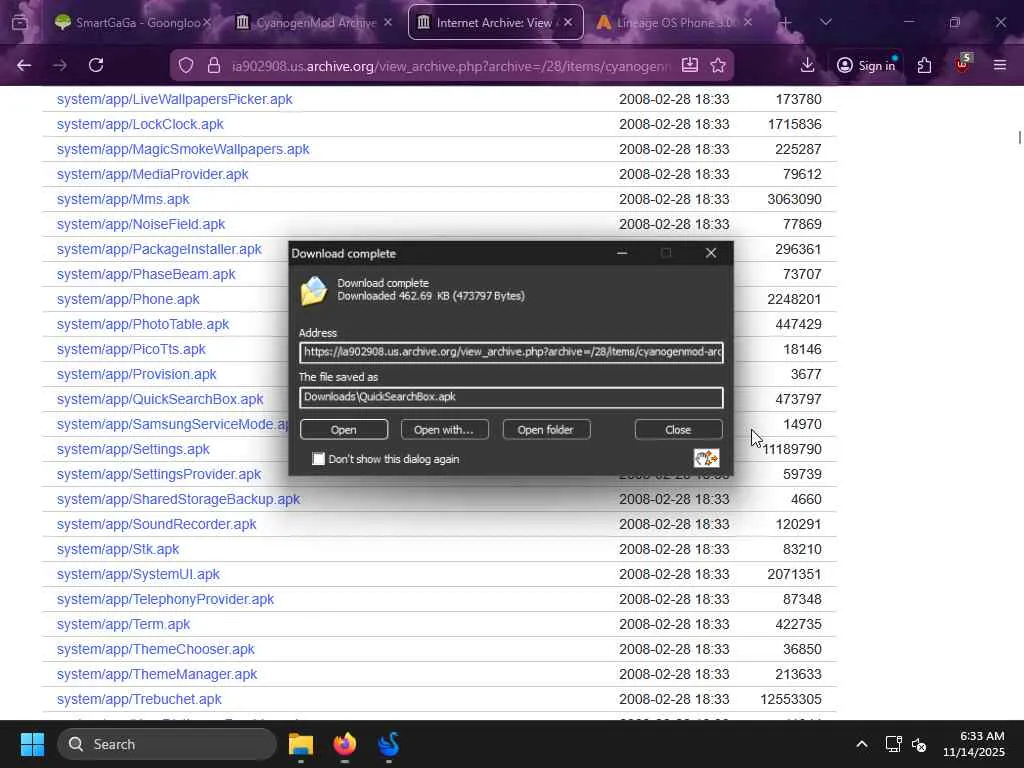Close the CyanogenMod Archive tab
Screen dimensions: 1024x768
click(388, 22)
